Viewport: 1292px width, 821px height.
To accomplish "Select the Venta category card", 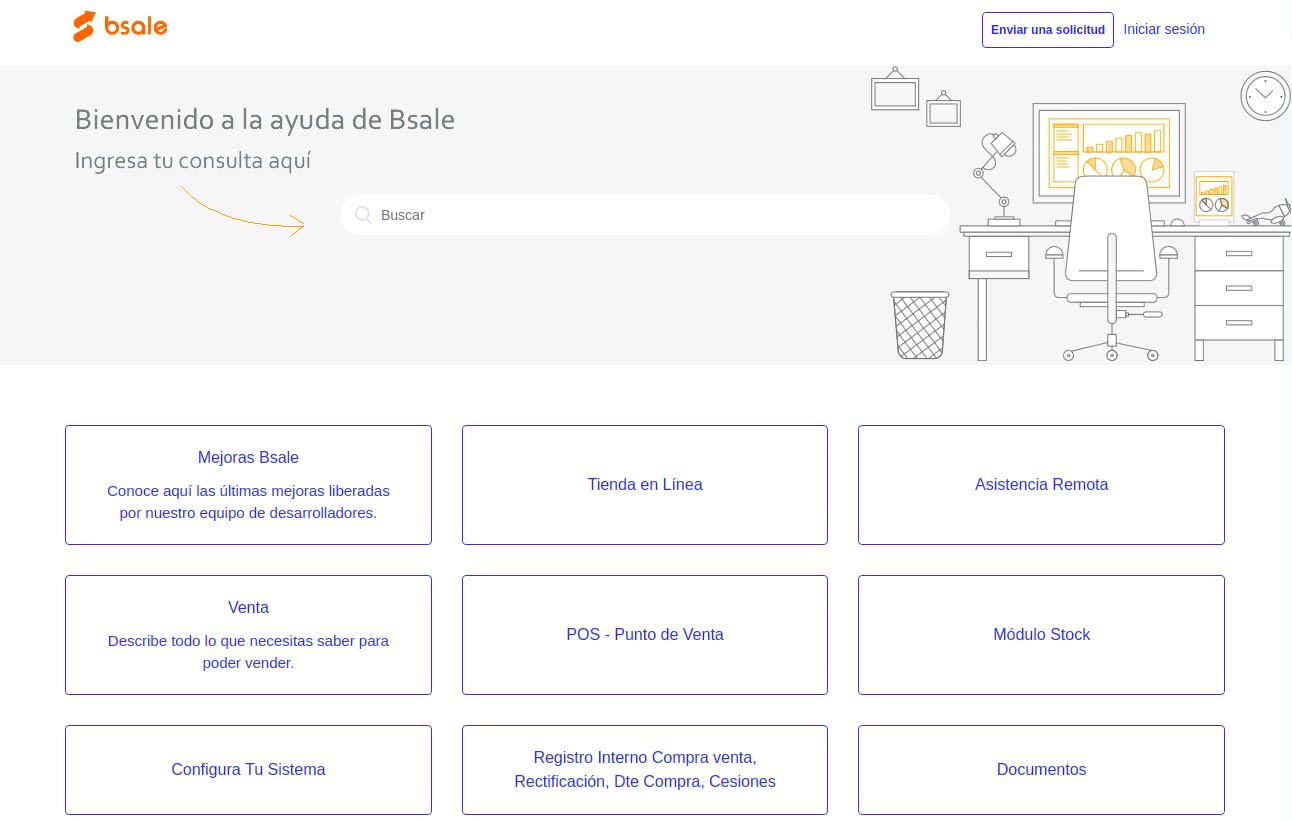I will (x=248, y=635).
